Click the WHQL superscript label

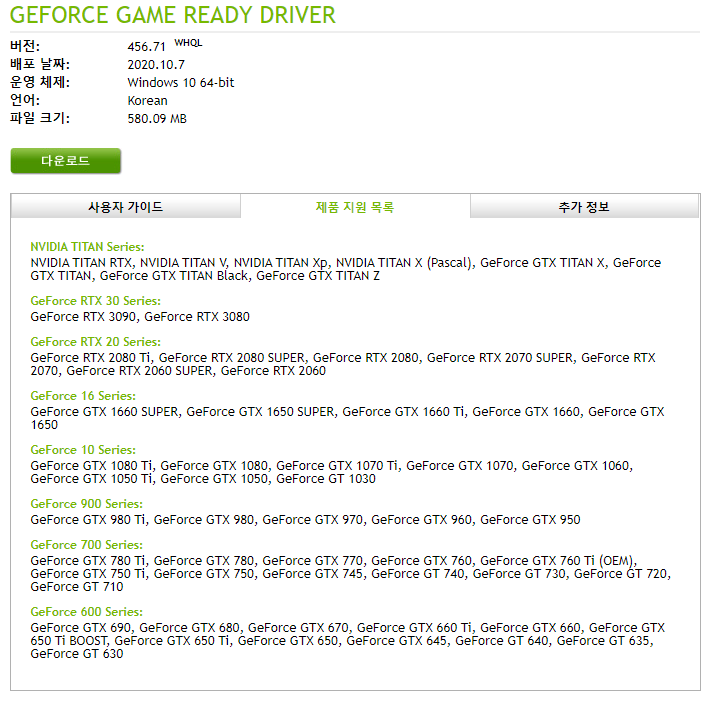(x=188, y=43)
